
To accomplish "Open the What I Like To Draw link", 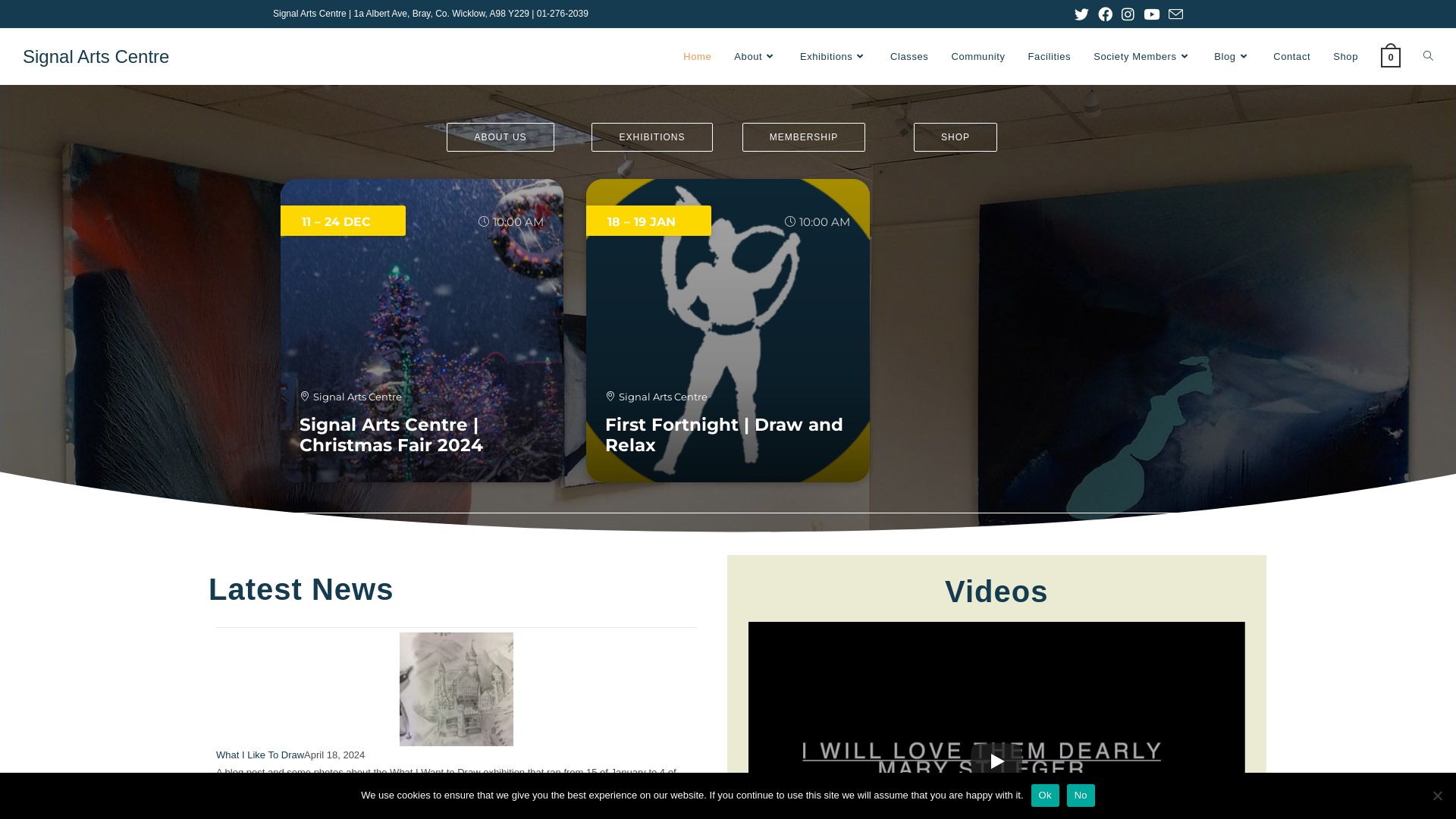I will coord(259,755).
